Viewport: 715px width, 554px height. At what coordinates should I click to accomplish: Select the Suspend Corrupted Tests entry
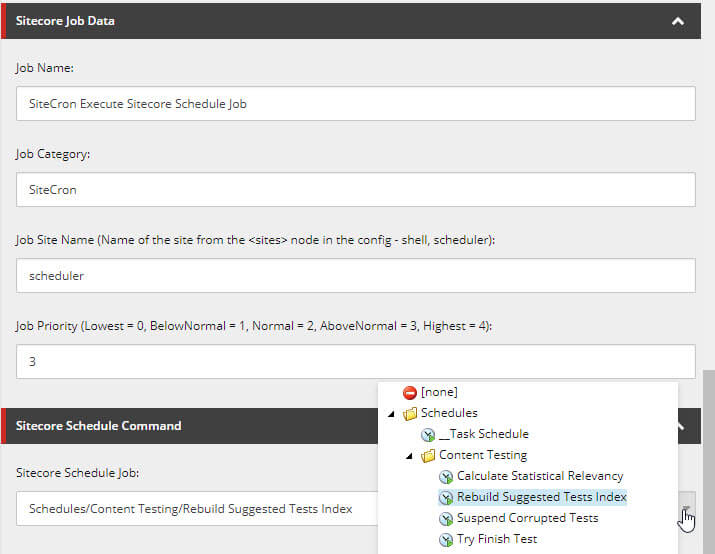pos(527,519)
